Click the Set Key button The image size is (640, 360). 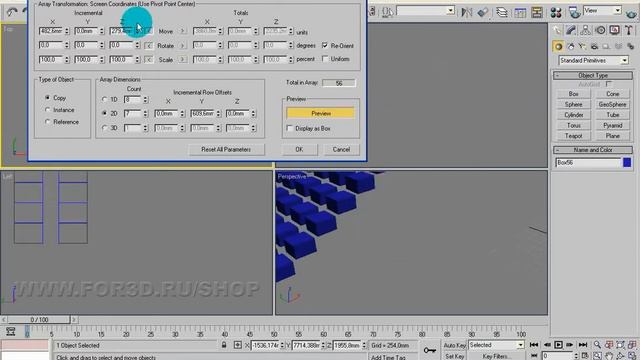click(454, 356)
